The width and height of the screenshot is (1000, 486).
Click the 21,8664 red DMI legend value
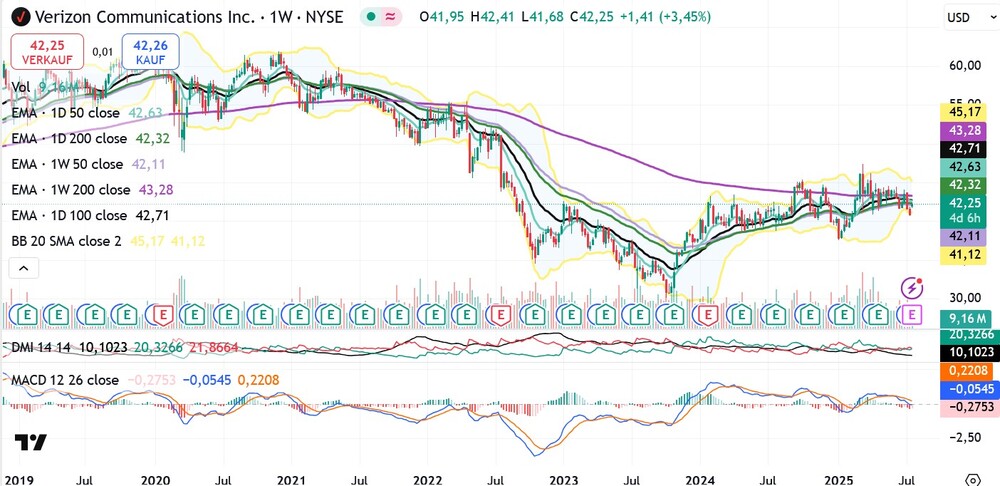tap(212, 348)
